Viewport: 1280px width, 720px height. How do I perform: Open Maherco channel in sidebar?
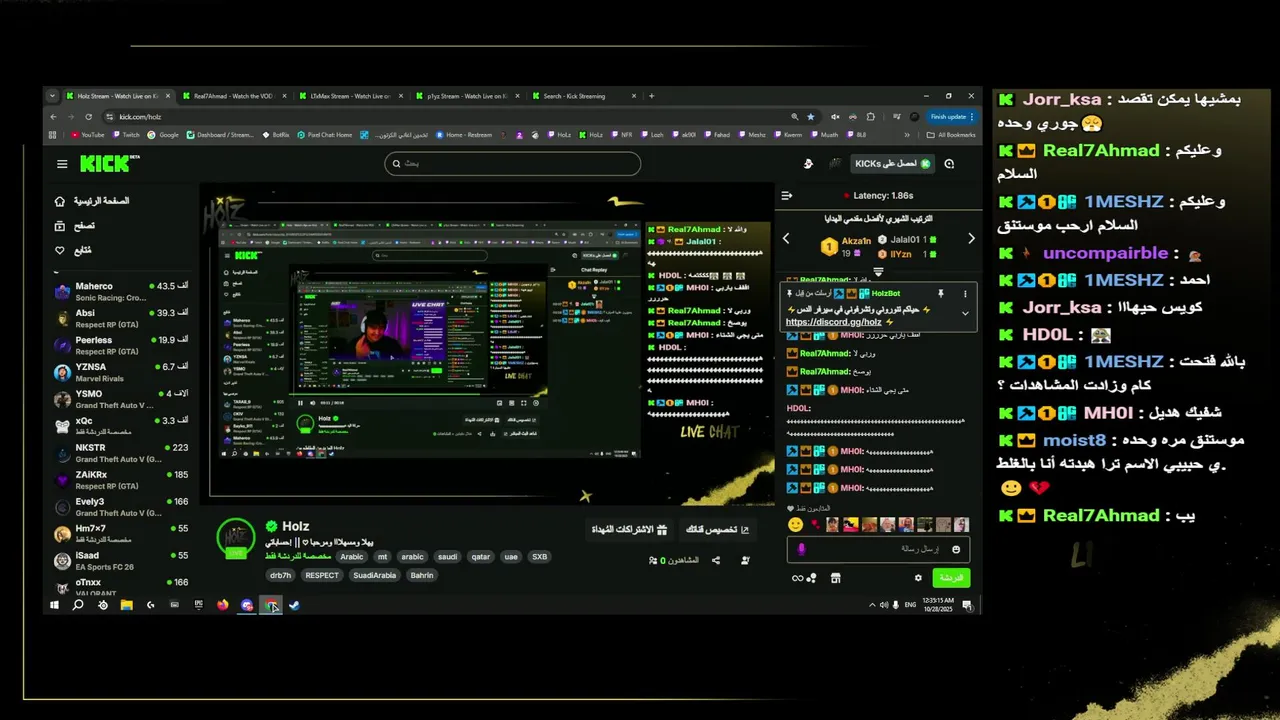(119, 292)
